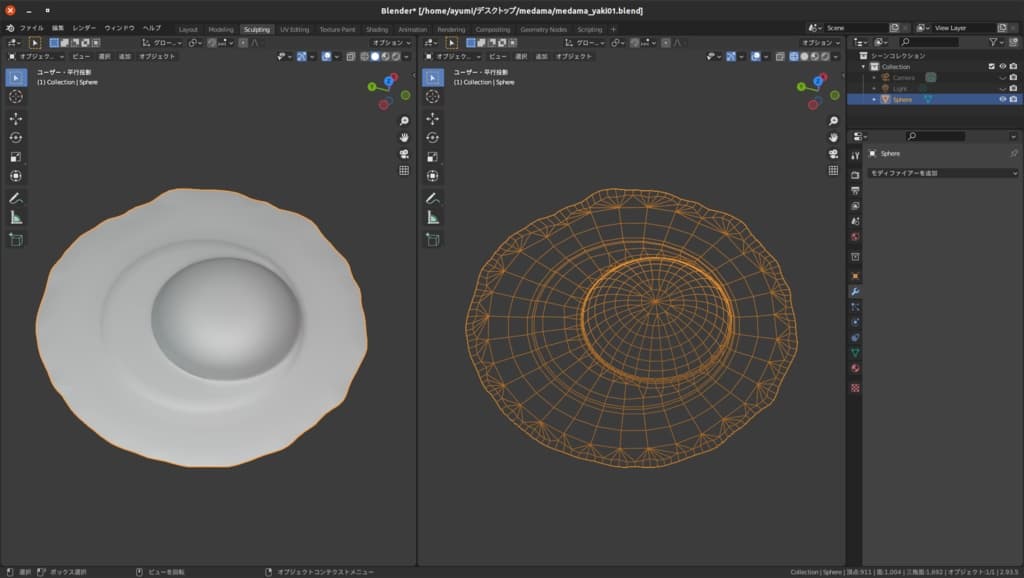Collapse the Collection tree in outliner
The height and width of the screenshot is (578, 1024).
pyautogui.click(x=862, y=67)
